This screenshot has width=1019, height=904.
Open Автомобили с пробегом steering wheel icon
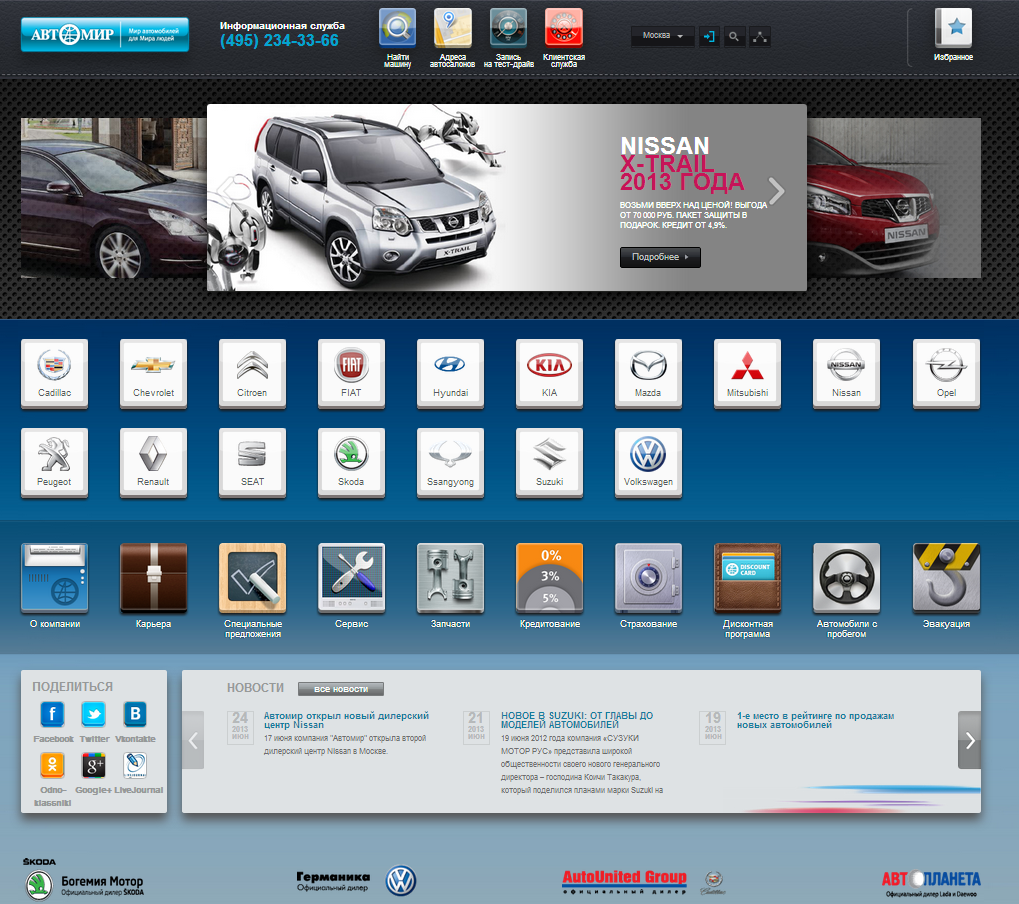(846, 578)
